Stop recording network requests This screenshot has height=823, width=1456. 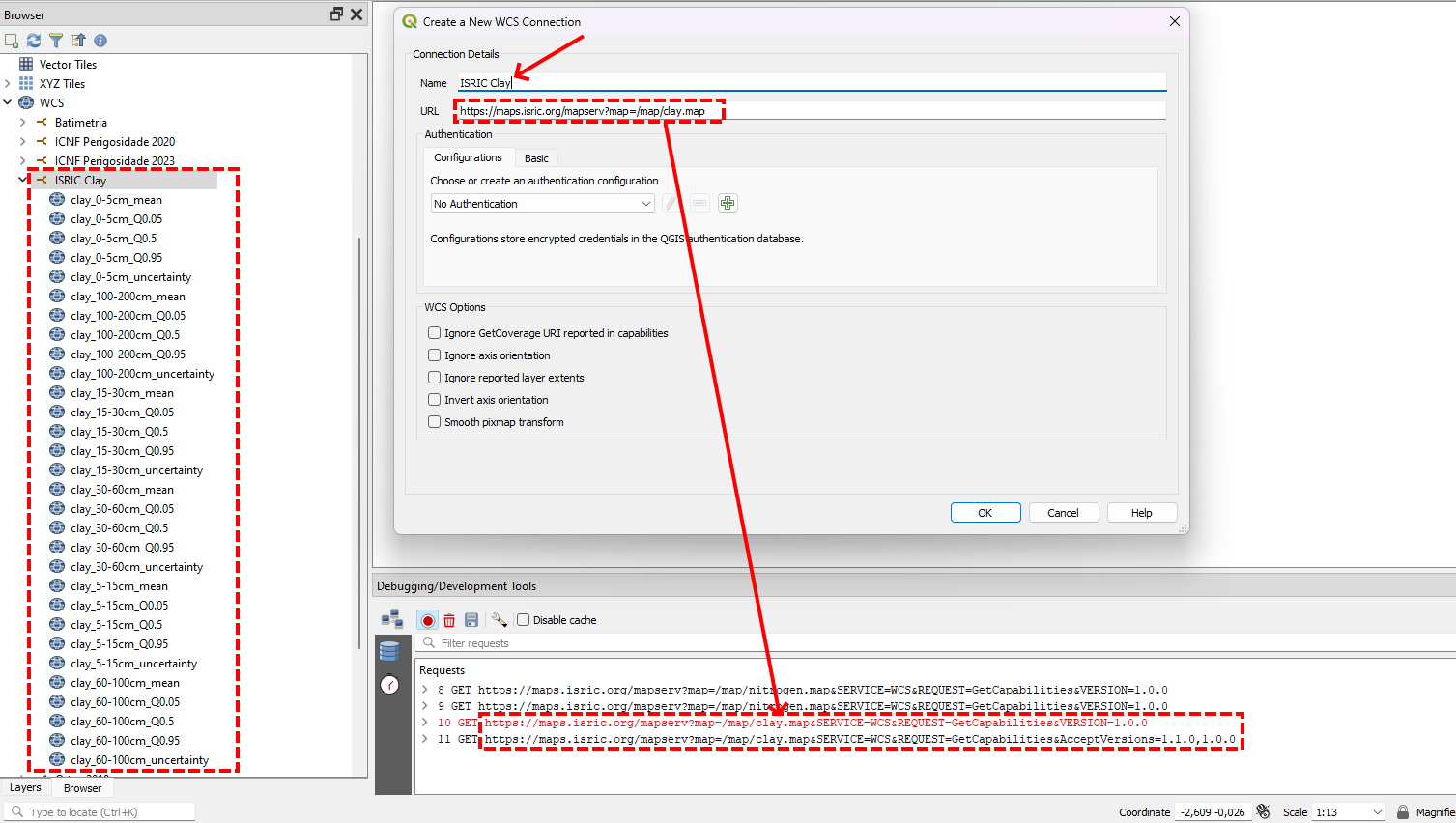click(x=426, y=619)
